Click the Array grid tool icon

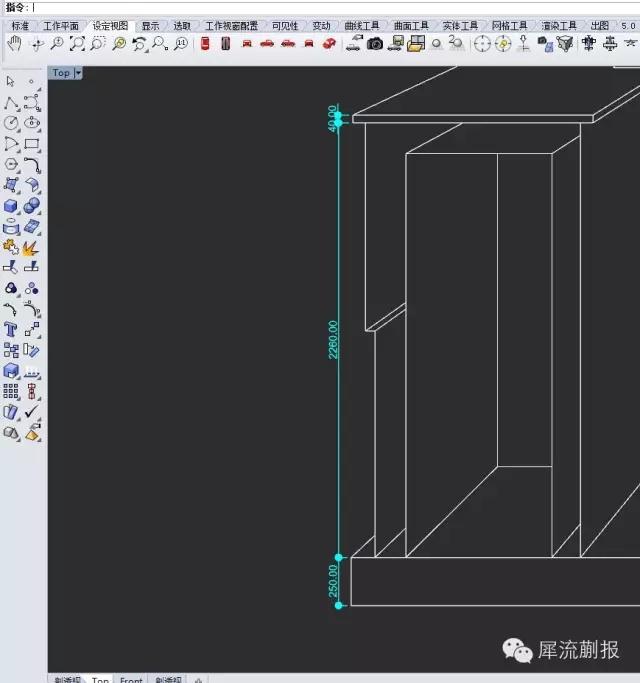tap(11, 391)
